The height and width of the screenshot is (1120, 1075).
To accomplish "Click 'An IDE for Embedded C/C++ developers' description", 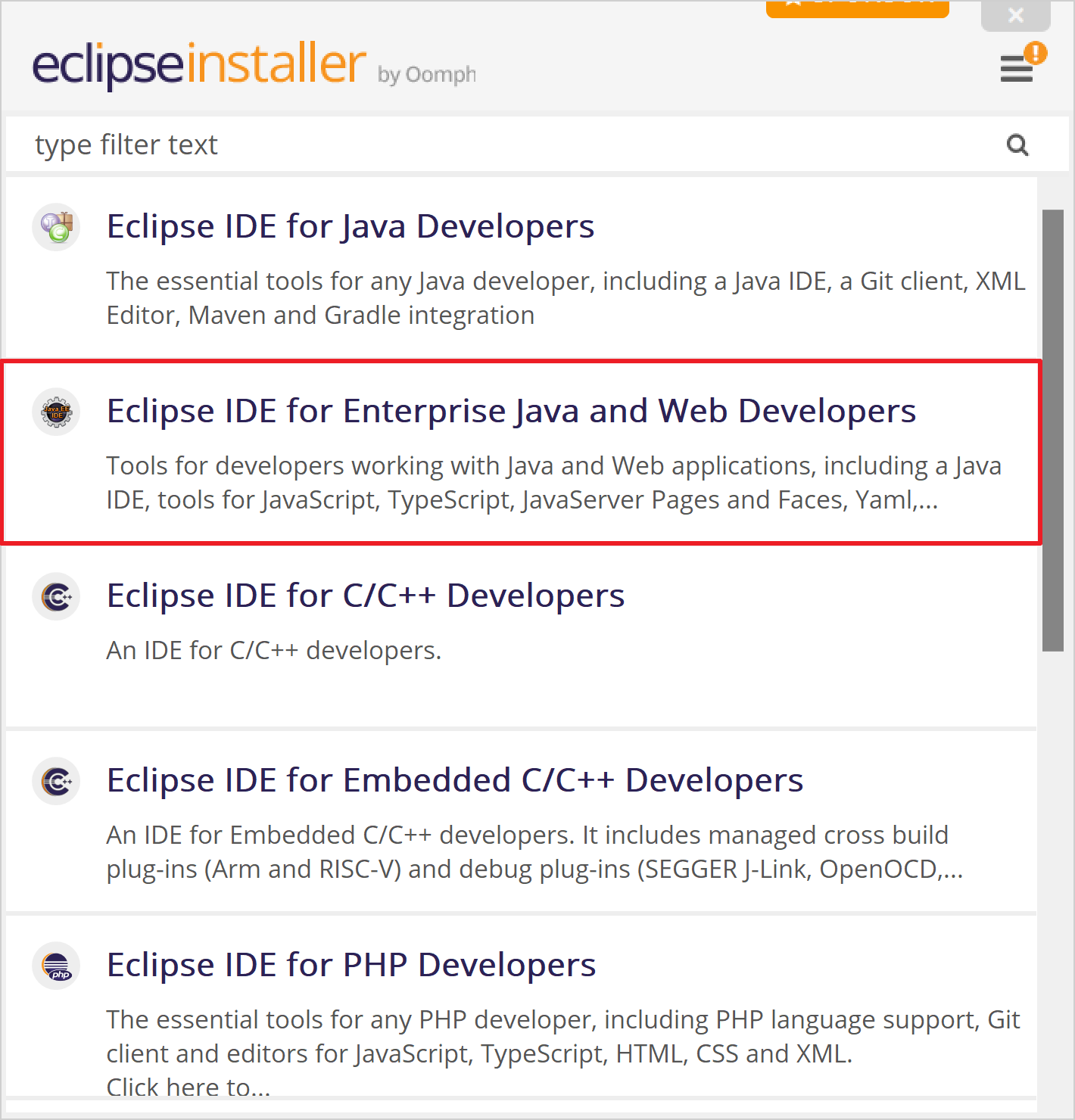I will (534, 852).
